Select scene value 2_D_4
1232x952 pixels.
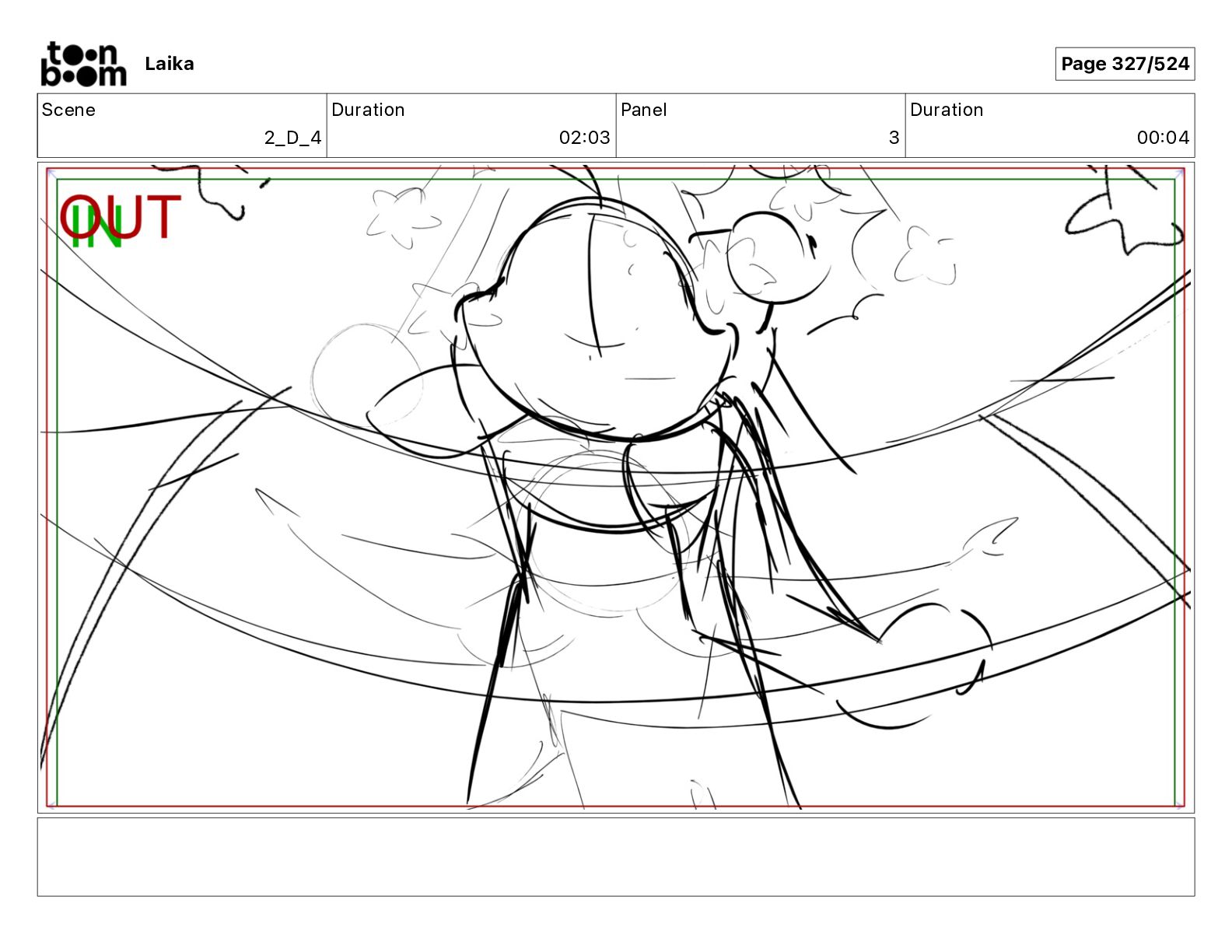tap(292, 138)
